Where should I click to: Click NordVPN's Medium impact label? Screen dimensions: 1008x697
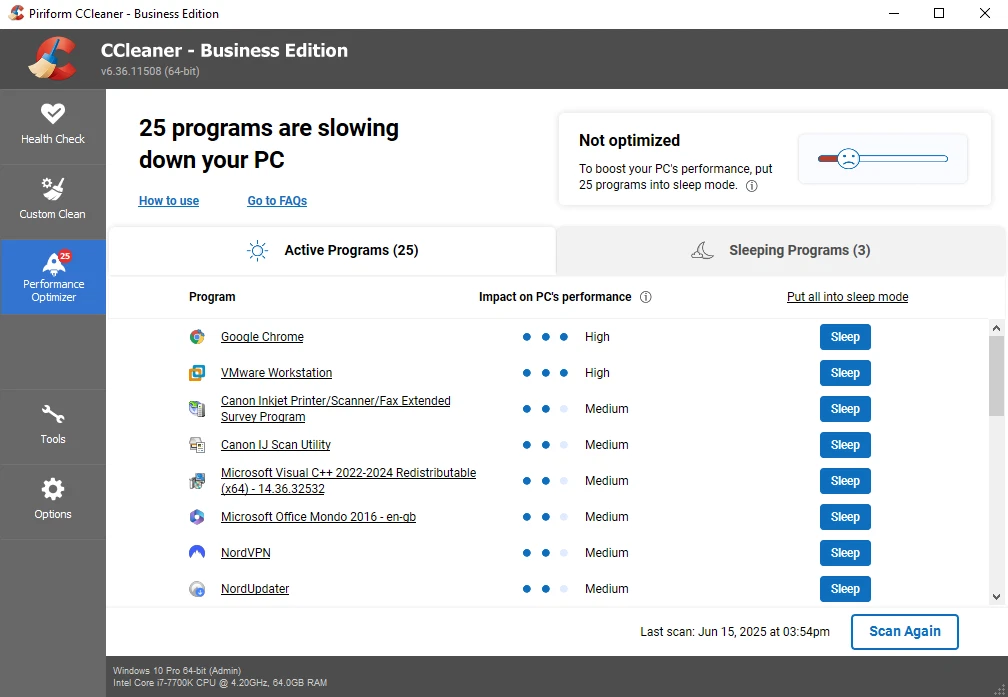(606, 553)
